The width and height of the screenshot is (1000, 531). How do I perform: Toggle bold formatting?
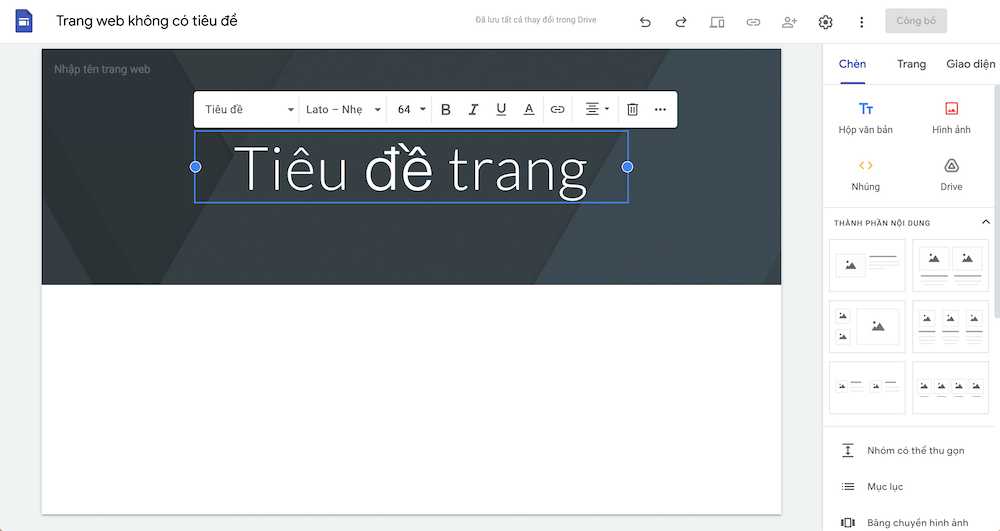click(446, 110)
